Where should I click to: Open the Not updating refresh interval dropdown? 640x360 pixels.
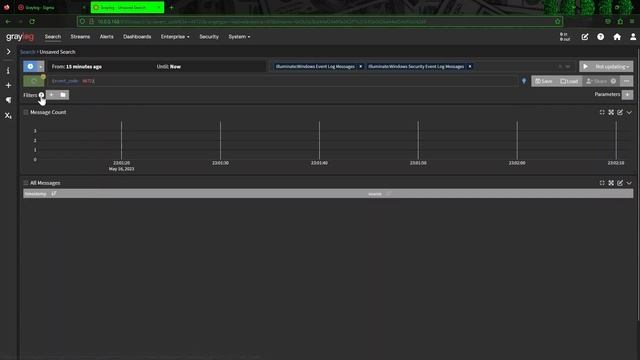612,67
